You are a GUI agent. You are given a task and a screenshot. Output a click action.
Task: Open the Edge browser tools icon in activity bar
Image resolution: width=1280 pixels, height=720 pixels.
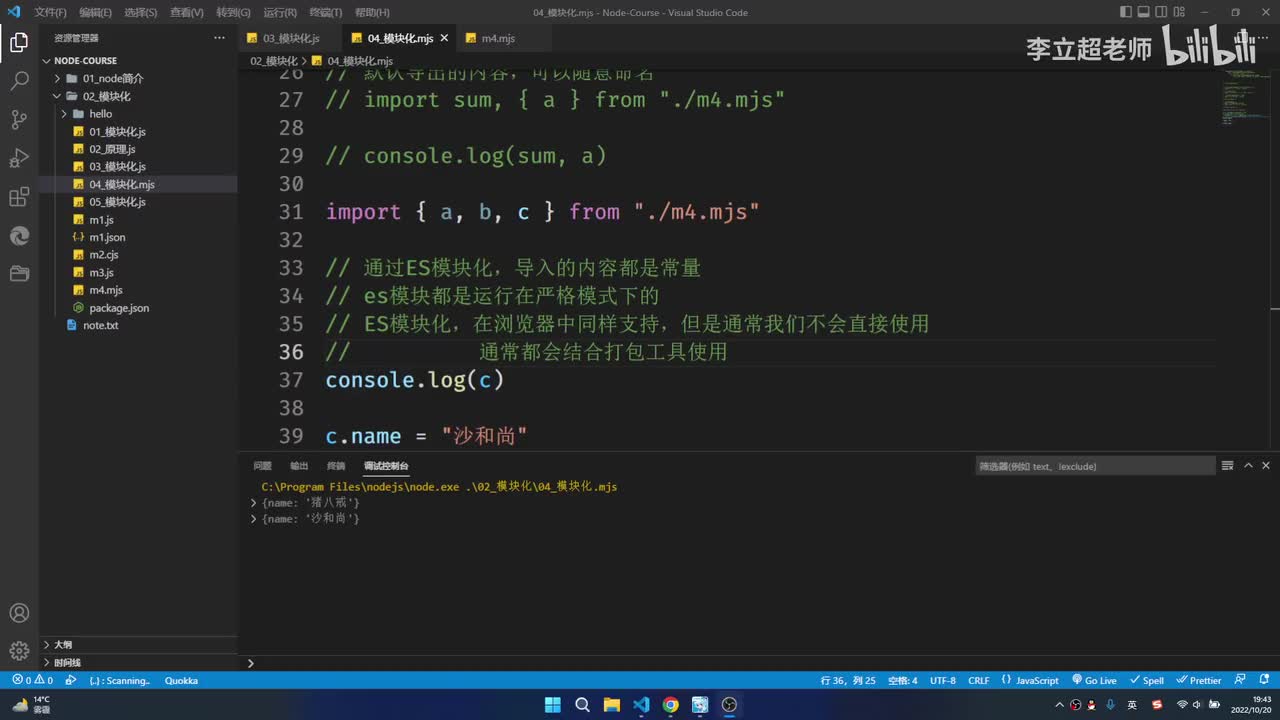click(19, 235)
